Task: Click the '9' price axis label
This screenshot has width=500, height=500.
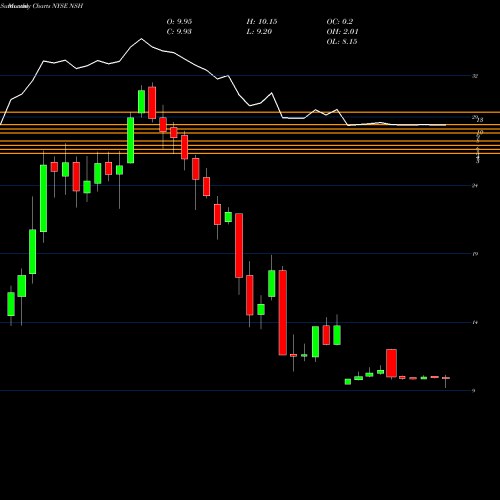Action: 474,391
